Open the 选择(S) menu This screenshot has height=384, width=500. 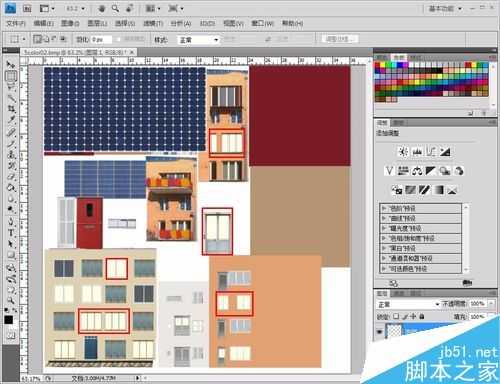[125, 23]
